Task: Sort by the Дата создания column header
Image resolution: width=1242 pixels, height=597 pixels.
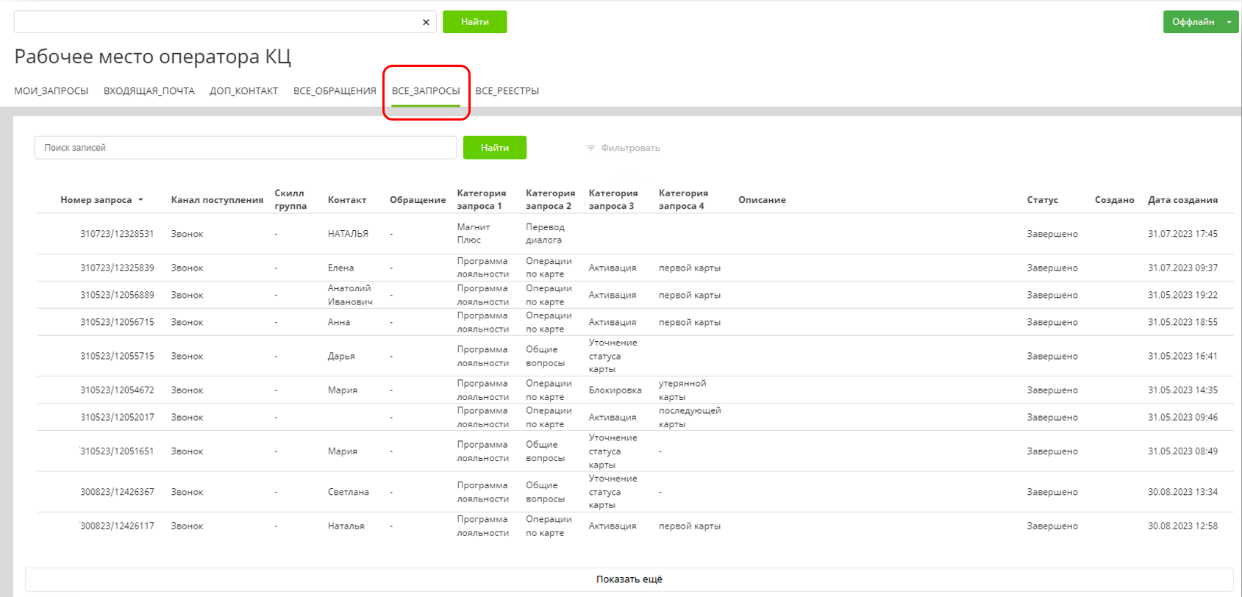Action: click(1182, 200)
